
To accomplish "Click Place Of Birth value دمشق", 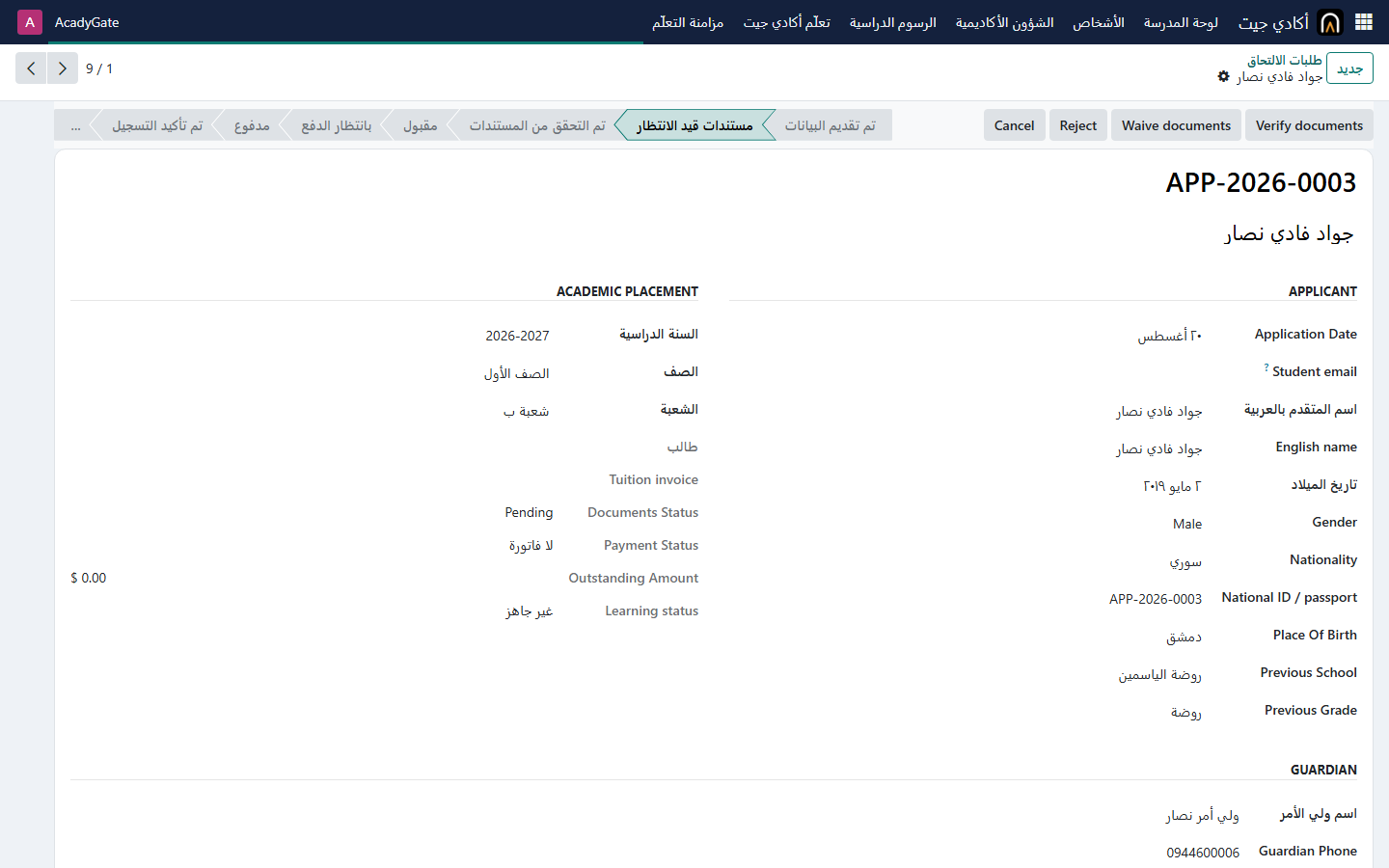I will tap(1184, 637).
